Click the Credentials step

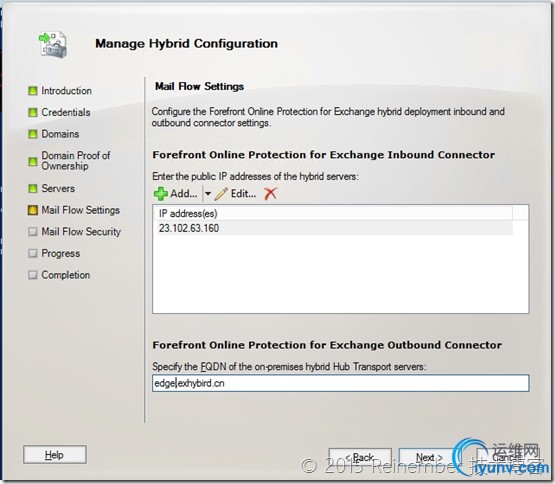pyautogui.click(x=66, y=113)
